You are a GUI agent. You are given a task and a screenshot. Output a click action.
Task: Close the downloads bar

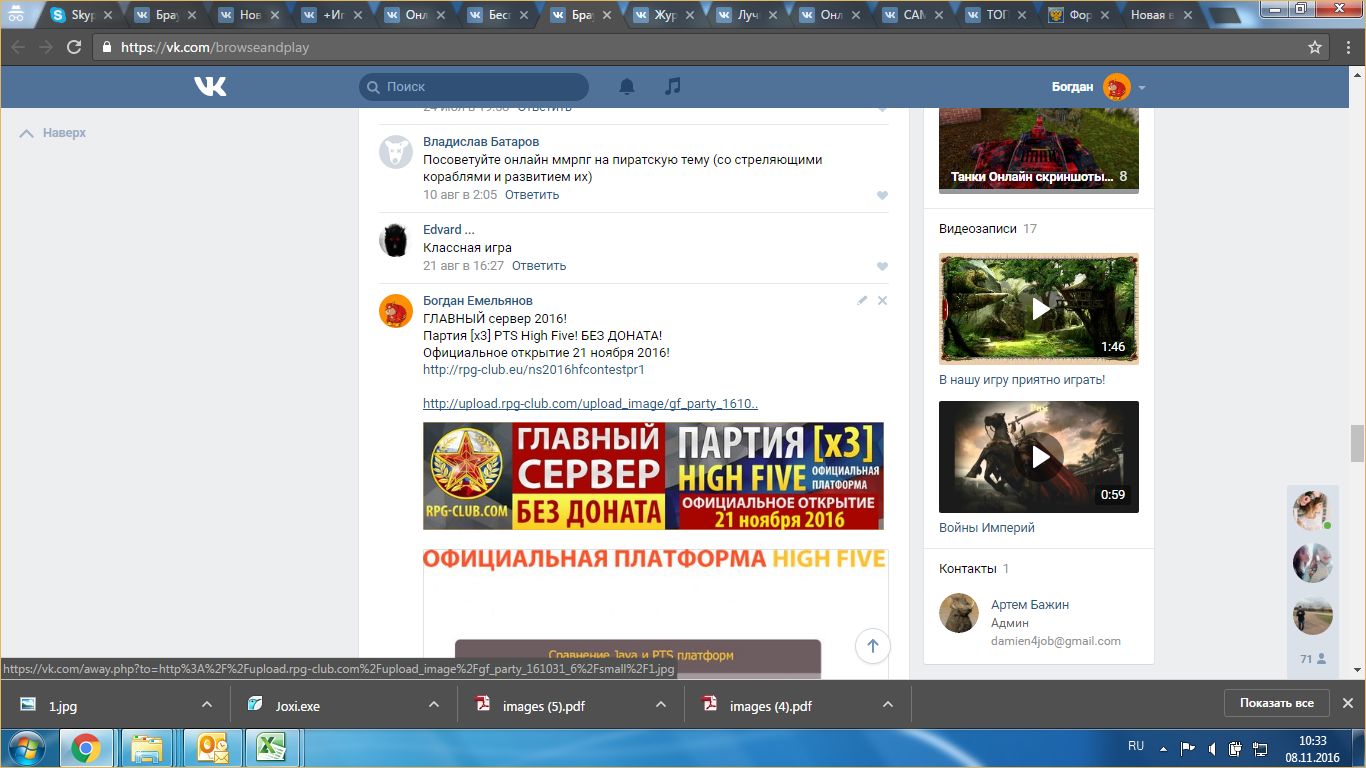[1348, 703]
